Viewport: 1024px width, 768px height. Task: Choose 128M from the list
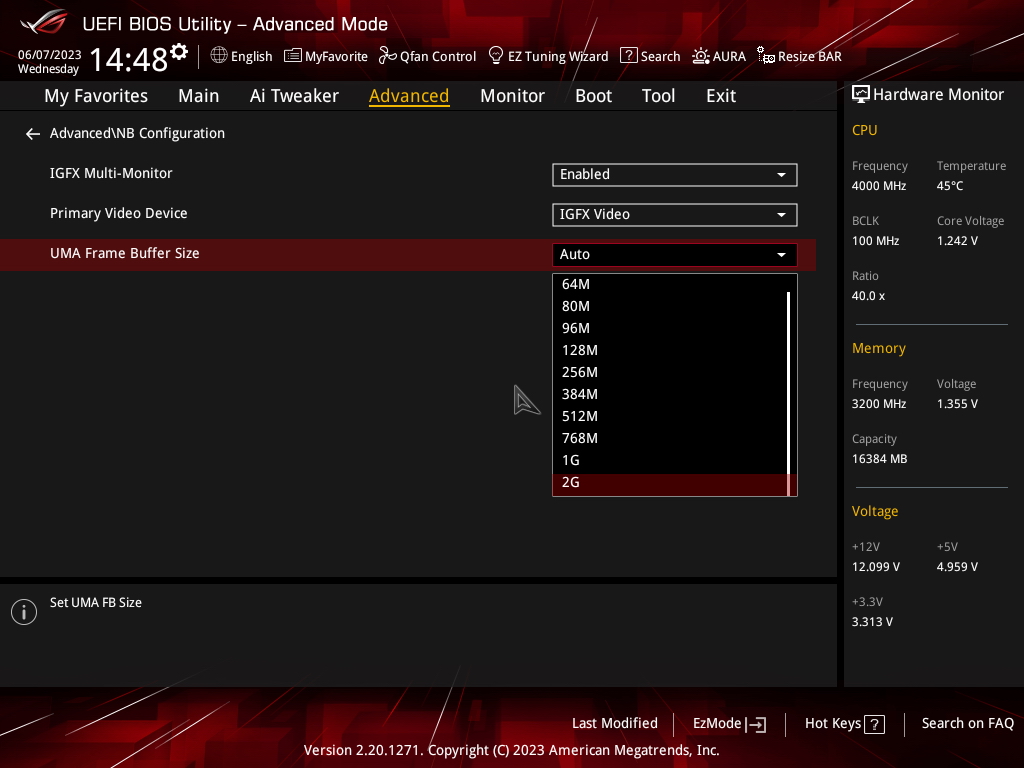point(670,350)
